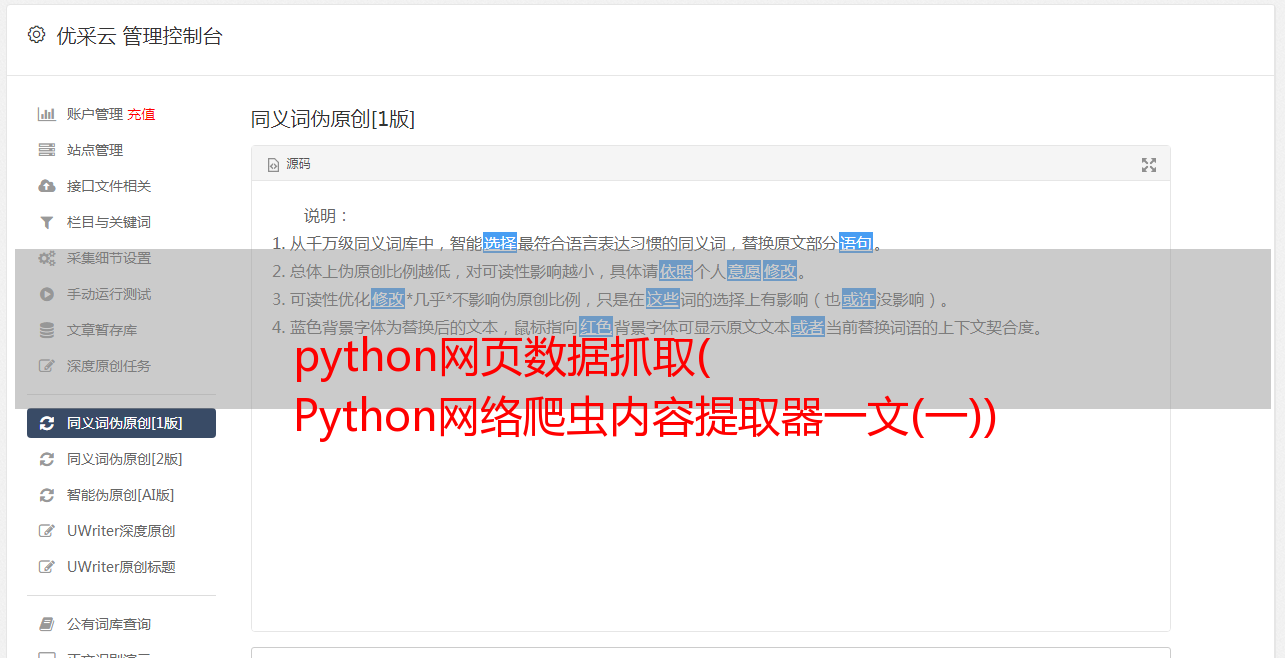Viewport: 1285px width, 658px height.
Task: Select 同义词伪原创[1版] sidebar item
Action: point(121,423)
